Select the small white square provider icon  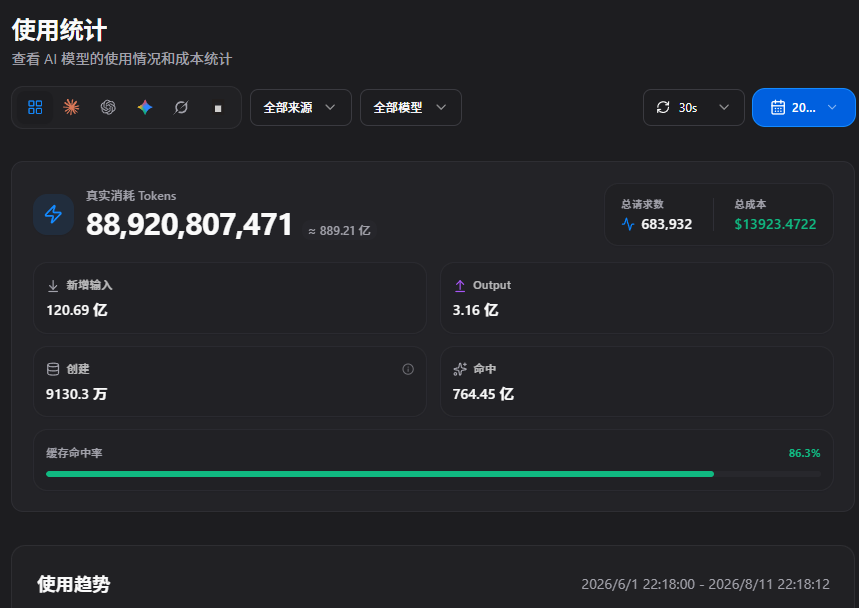[218, 108]
